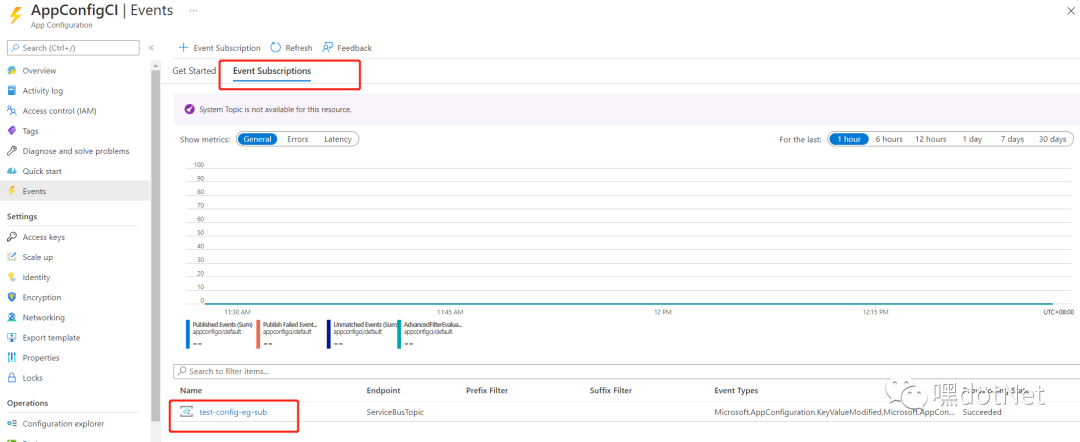Click the AppConfigCI lightning bolt icon
Screen dimensions: 1080x442
(14, 14)
